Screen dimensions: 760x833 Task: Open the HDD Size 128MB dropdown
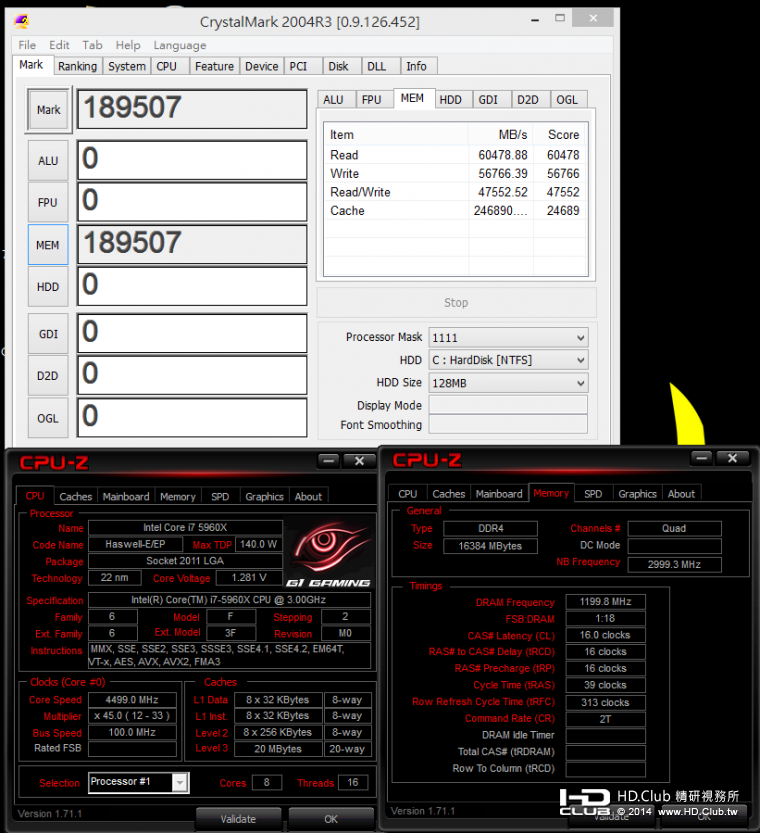click(x=508, y=383)
